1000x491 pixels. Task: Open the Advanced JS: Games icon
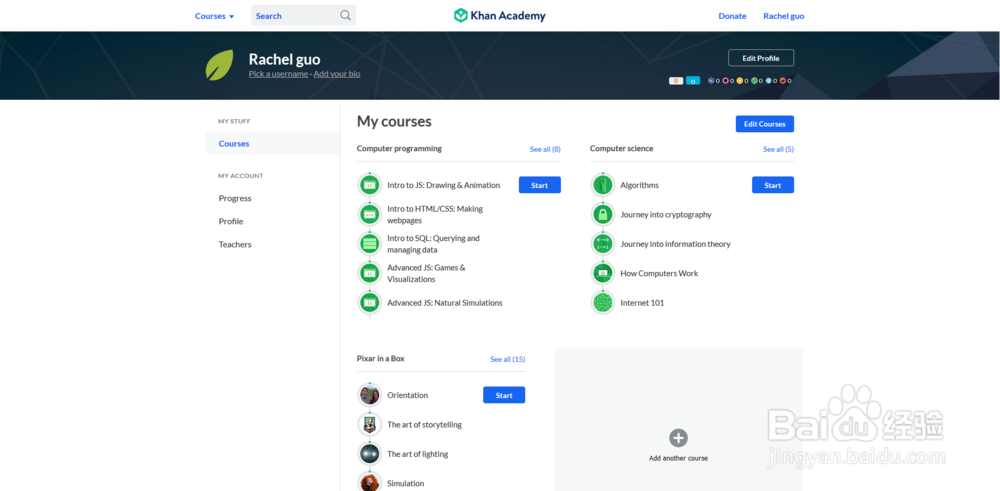click(369, 273)
